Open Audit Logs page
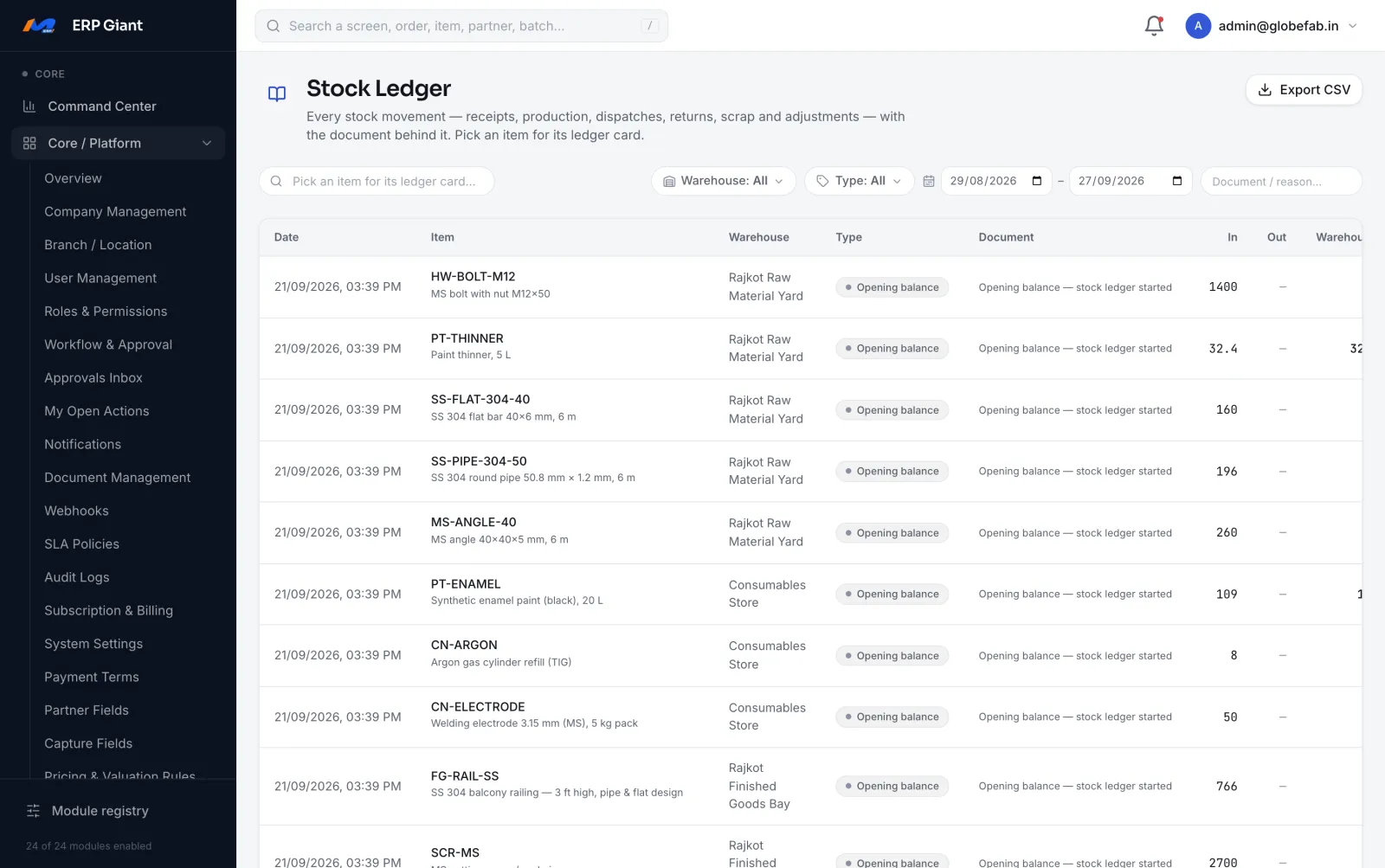This screenshot has width=1385, height=868. [77, 577]
